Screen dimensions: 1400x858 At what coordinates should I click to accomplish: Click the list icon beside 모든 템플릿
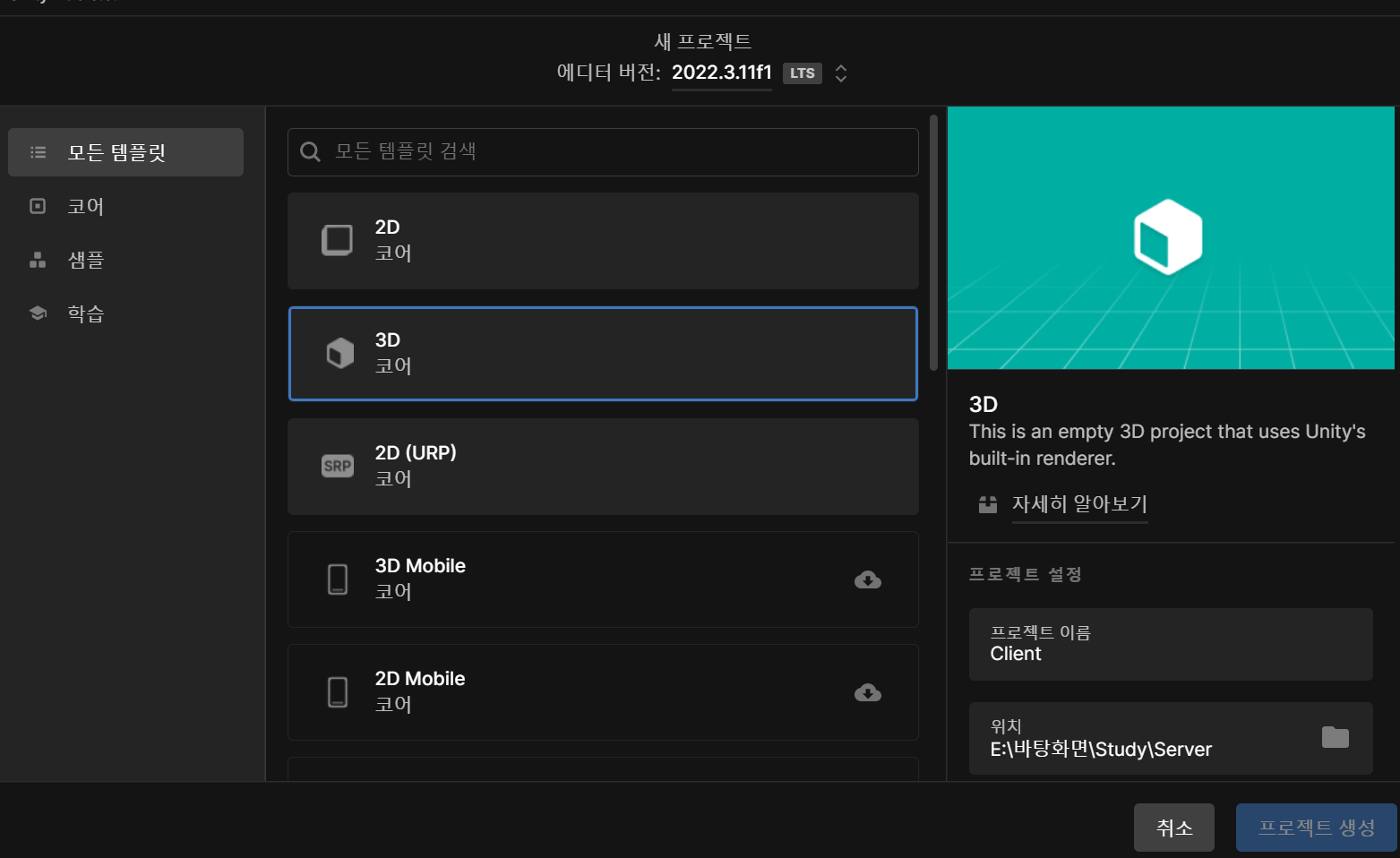[x=38, y=152]
